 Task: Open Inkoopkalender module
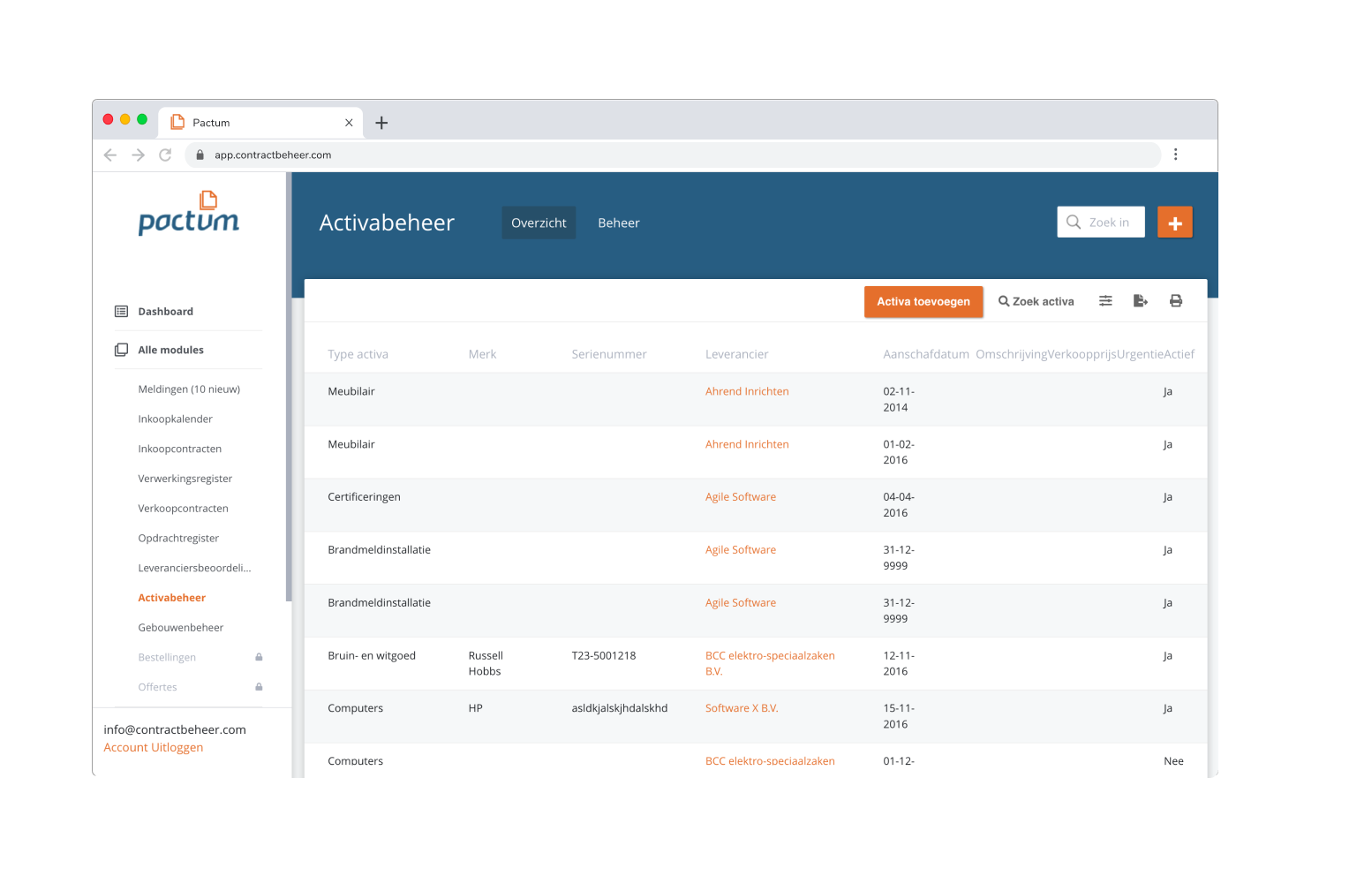[176, 419]
